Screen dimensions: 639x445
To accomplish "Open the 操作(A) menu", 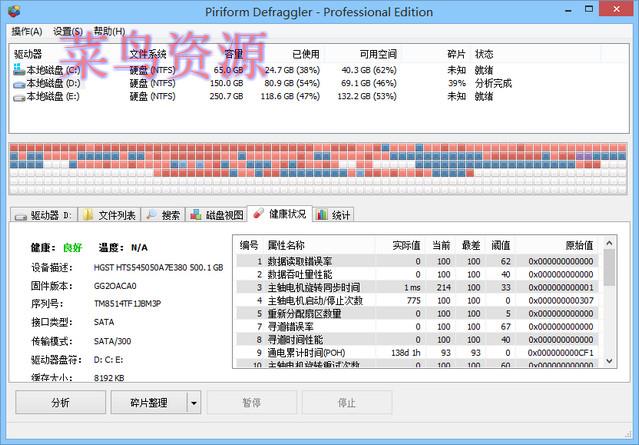I will 26,31.
